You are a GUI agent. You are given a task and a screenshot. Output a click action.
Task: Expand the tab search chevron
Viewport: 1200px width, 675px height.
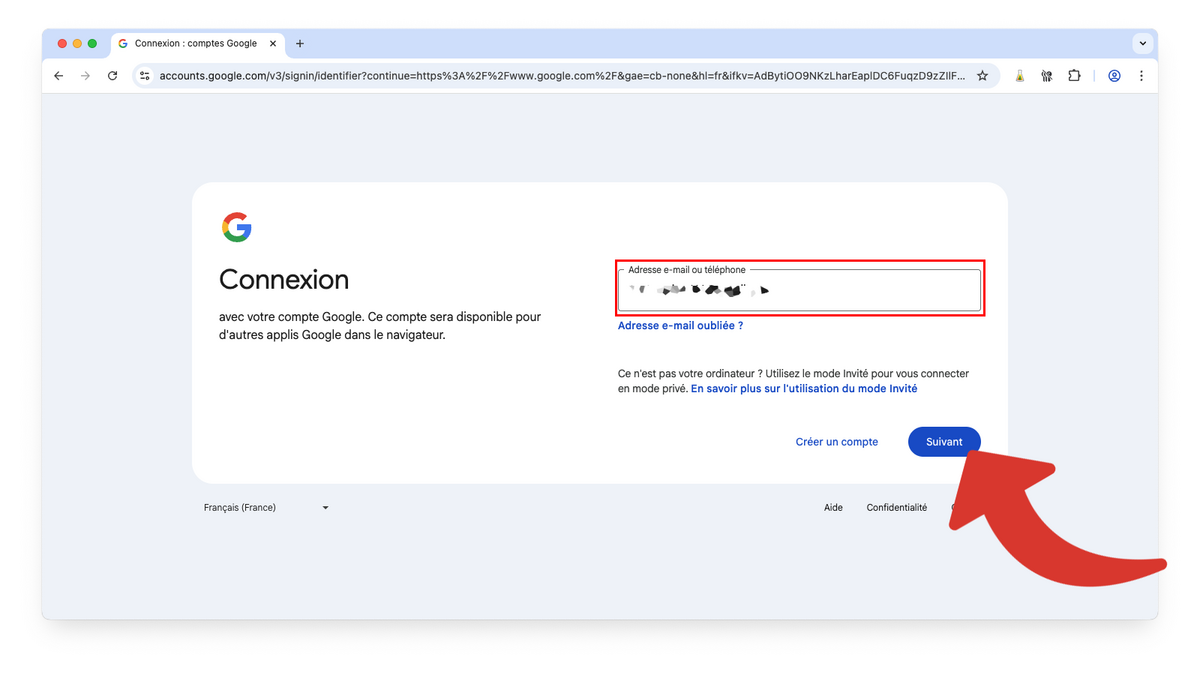[1142, 44]
